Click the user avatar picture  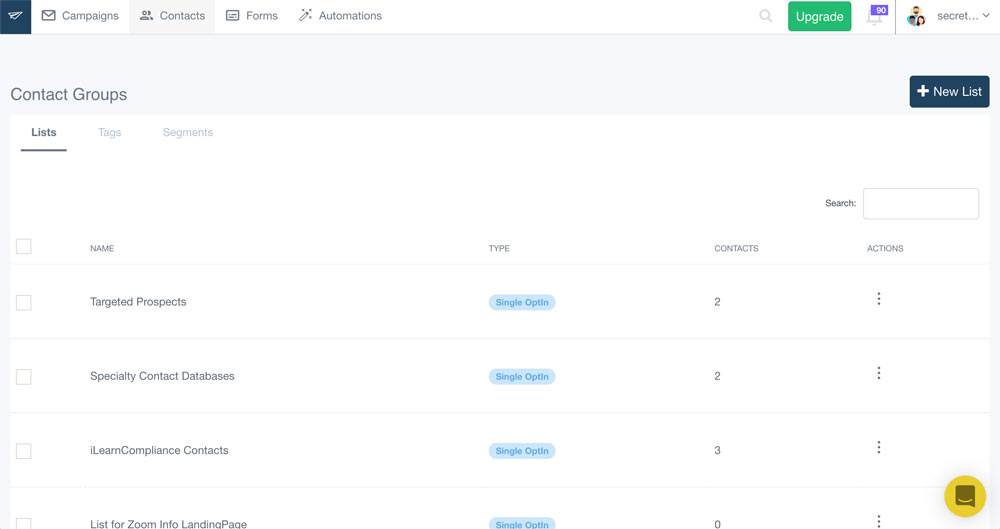pos(916,16)
